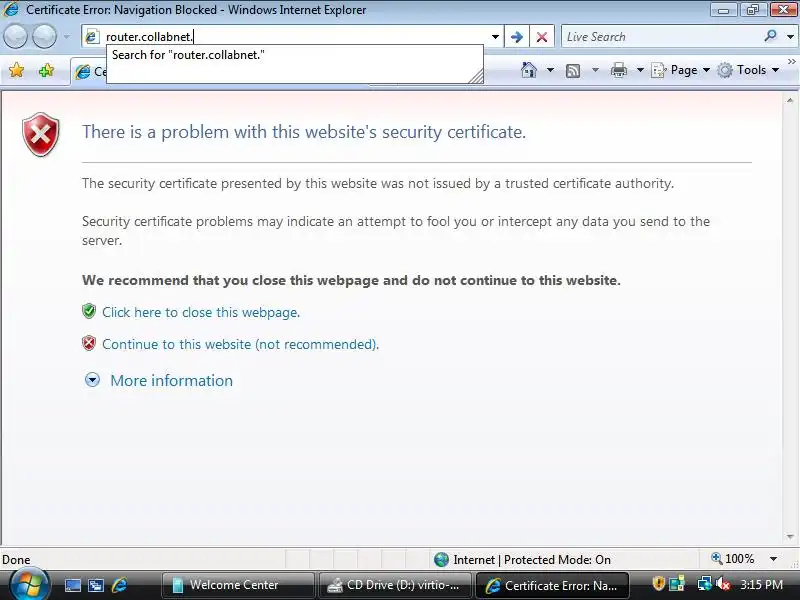Click the 3:15 PM system clock

761,584
